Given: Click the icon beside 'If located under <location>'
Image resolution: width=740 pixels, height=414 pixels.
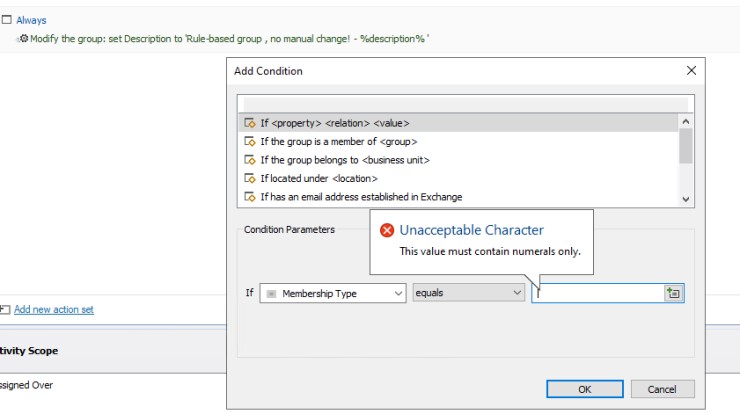Looking at the screenshot, I should [x=250, y=178].
